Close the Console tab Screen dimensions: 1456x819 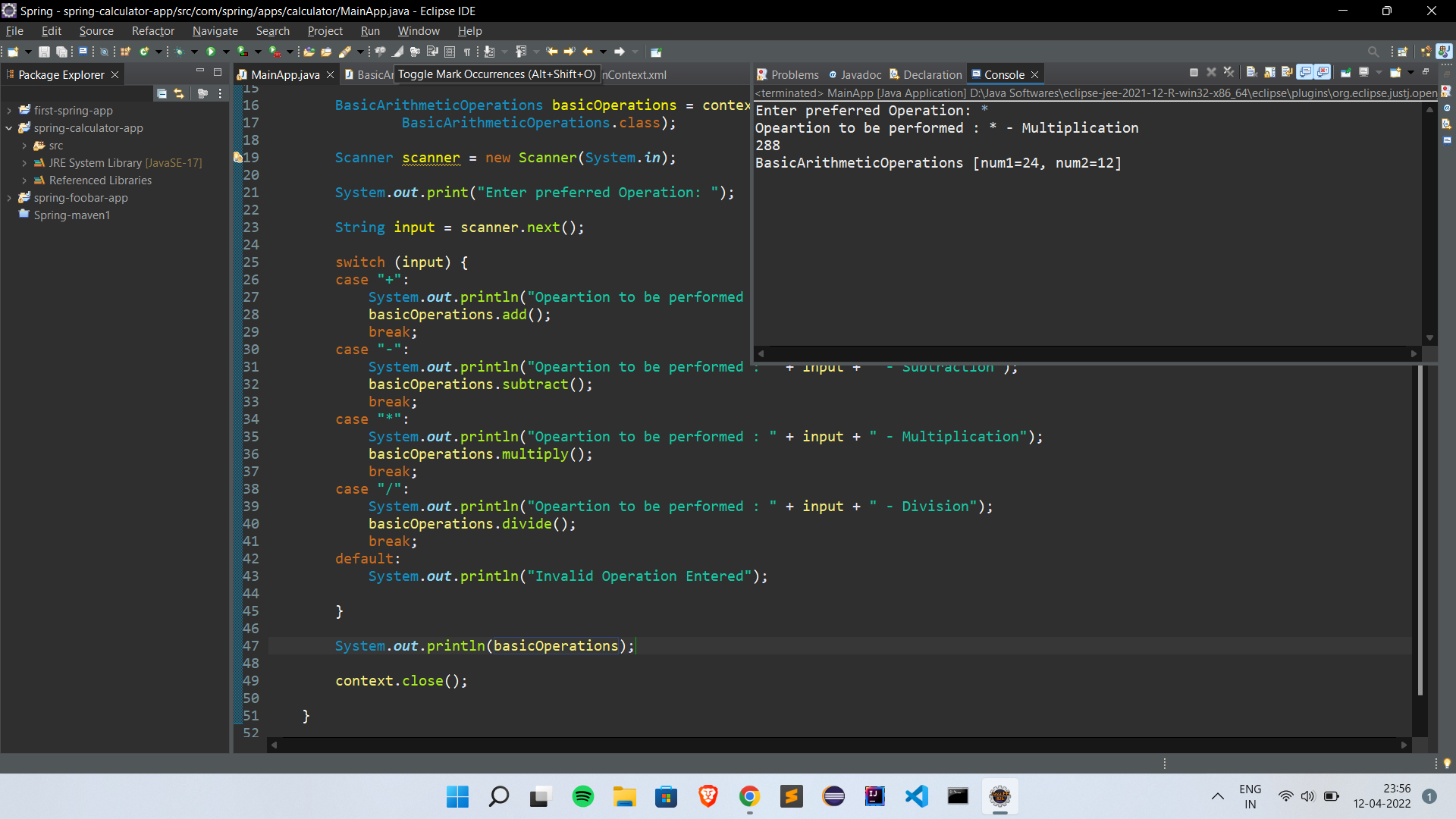tap(1034, 74)
